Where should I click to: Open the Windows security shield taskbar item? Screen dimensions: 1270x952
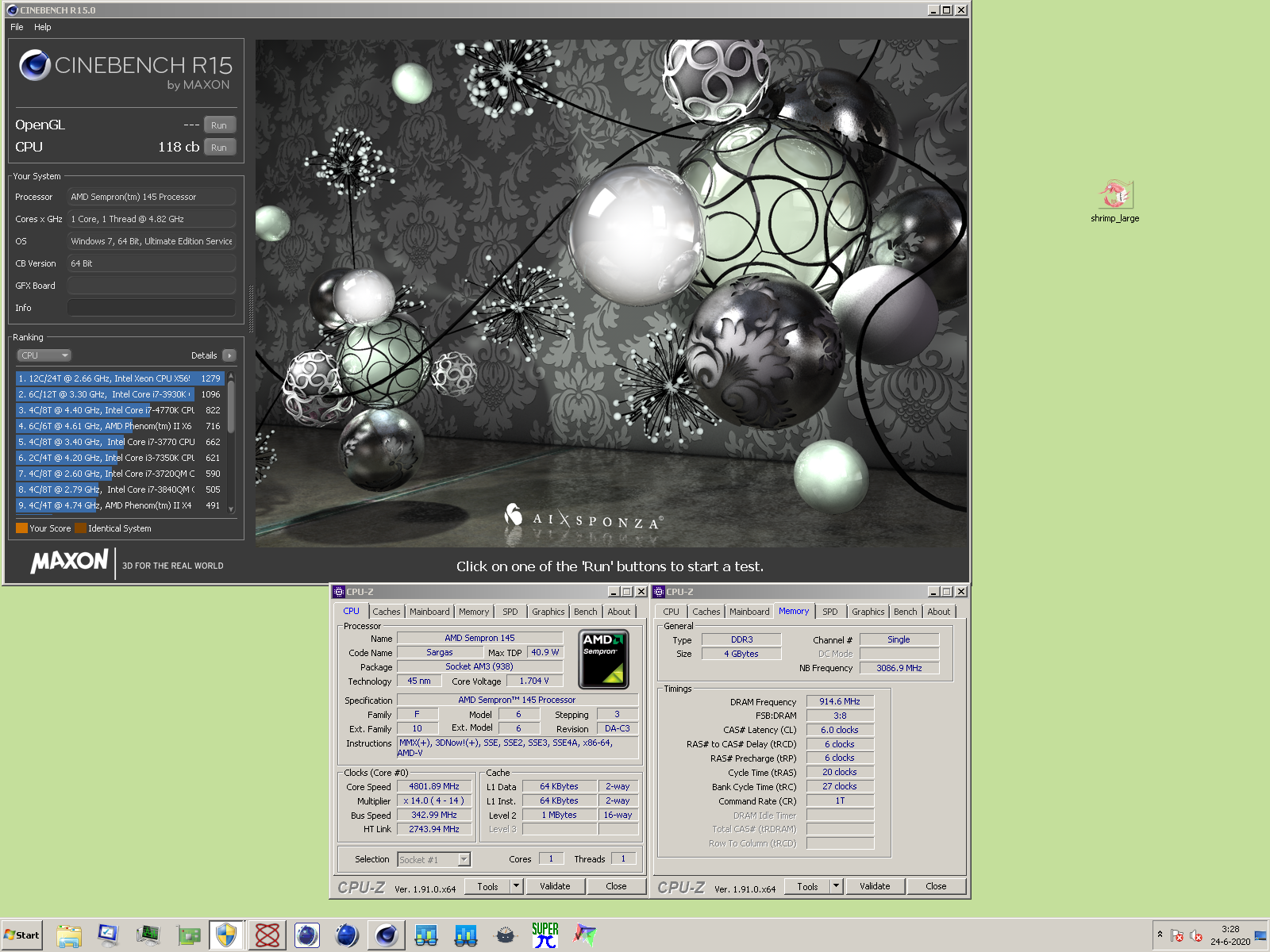point(227,935)
